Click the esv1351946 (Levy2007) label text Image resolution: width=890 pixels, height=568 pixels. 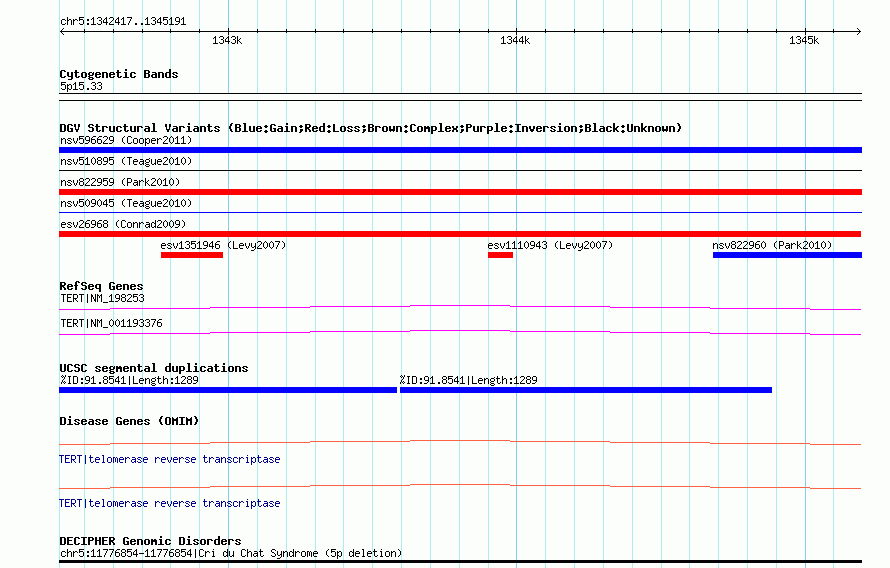coord(223,245)
